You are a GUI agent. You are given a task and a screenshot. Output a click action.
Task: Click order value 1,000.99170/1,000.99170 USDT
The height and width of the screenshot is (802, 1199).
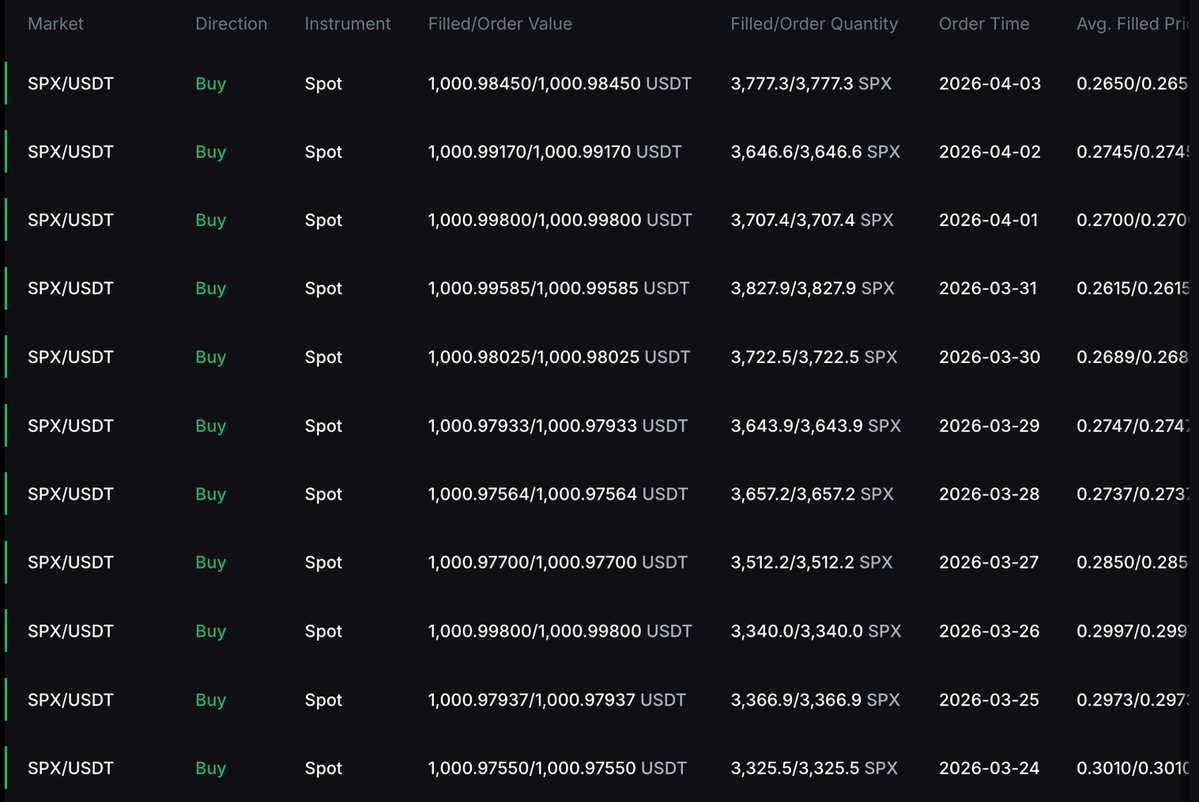[554, 151]
